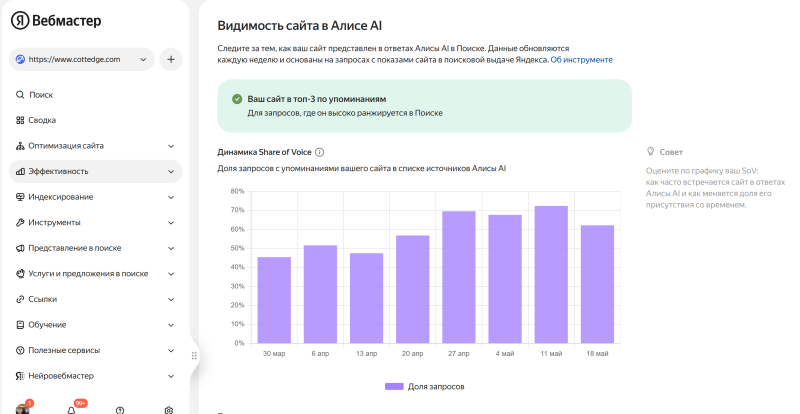Screen dimensions: 800x414
Task: Click heading Видимость сайта в Алисе AI
Action: tap(299, 26)
